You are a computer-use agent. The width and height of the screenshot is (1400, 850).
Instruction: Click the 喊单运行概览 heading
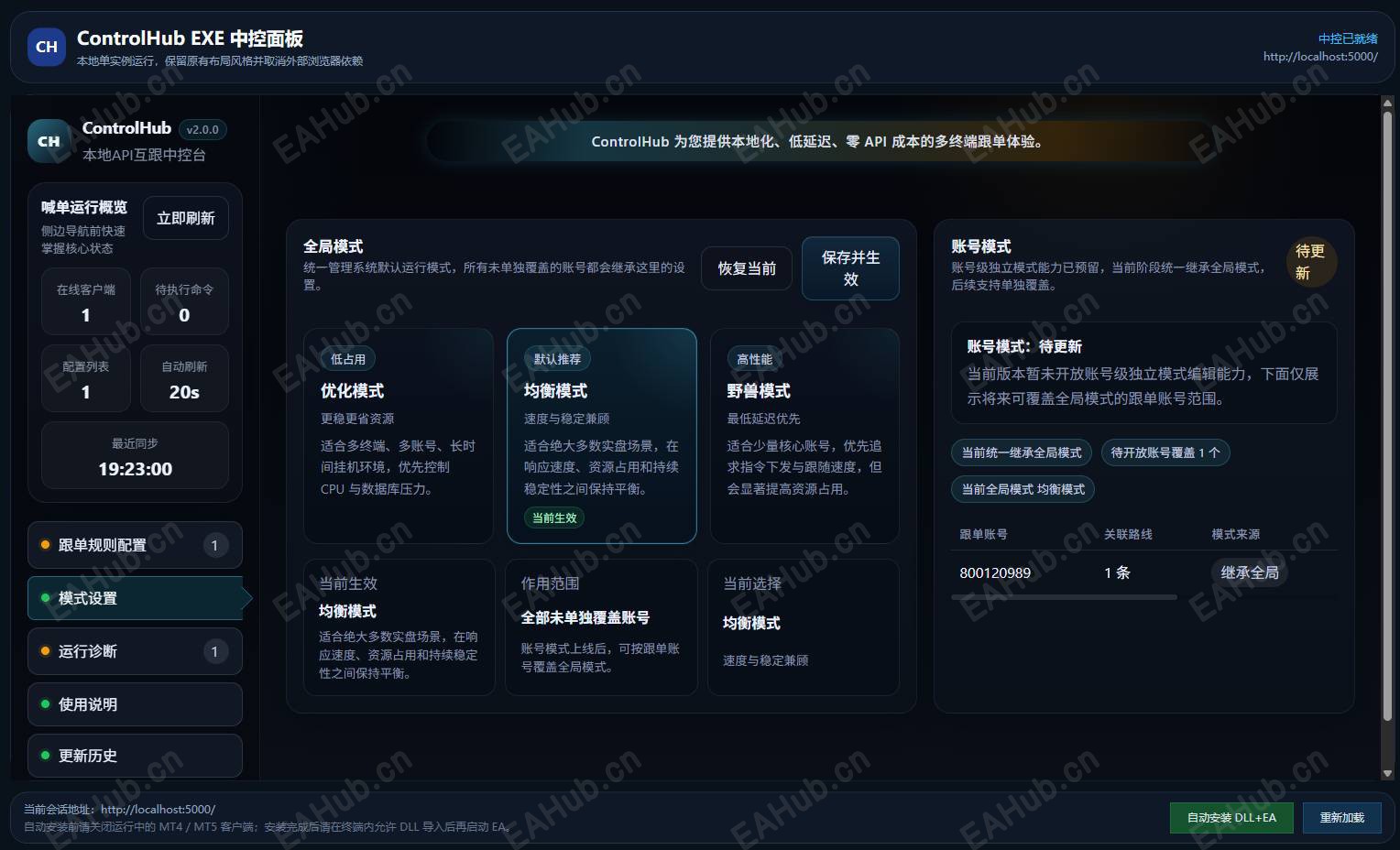tap(84, 207)
